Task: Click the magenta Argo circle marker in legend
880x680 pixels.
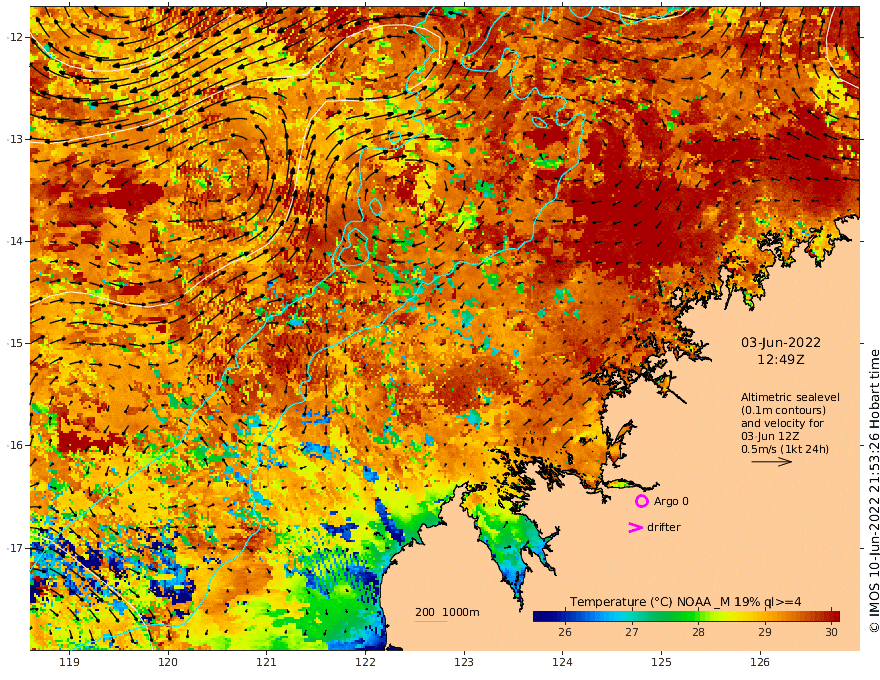Action: [641, 501]
